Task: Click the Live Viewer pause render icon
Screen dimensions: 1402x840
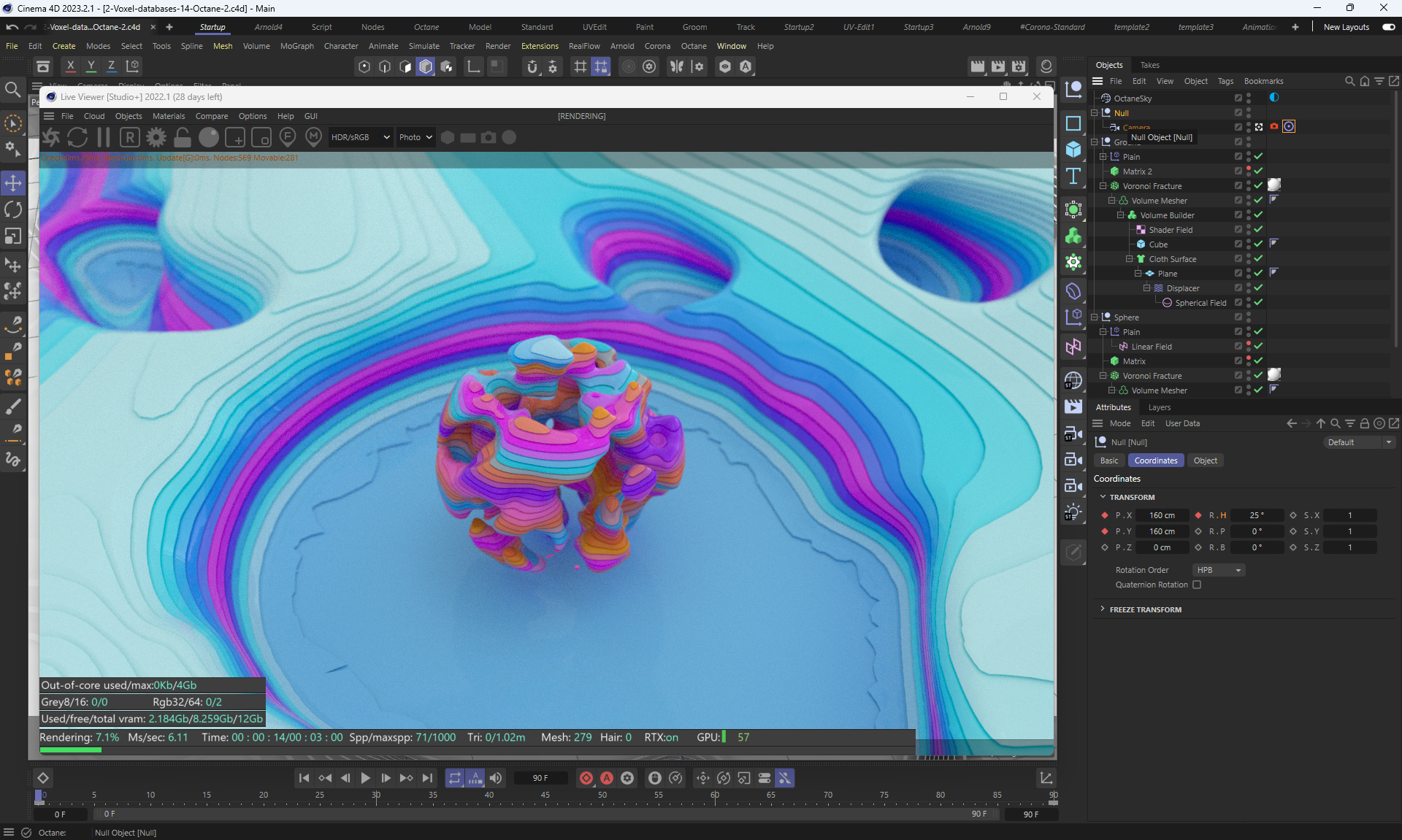Action: tap(103, 137)
